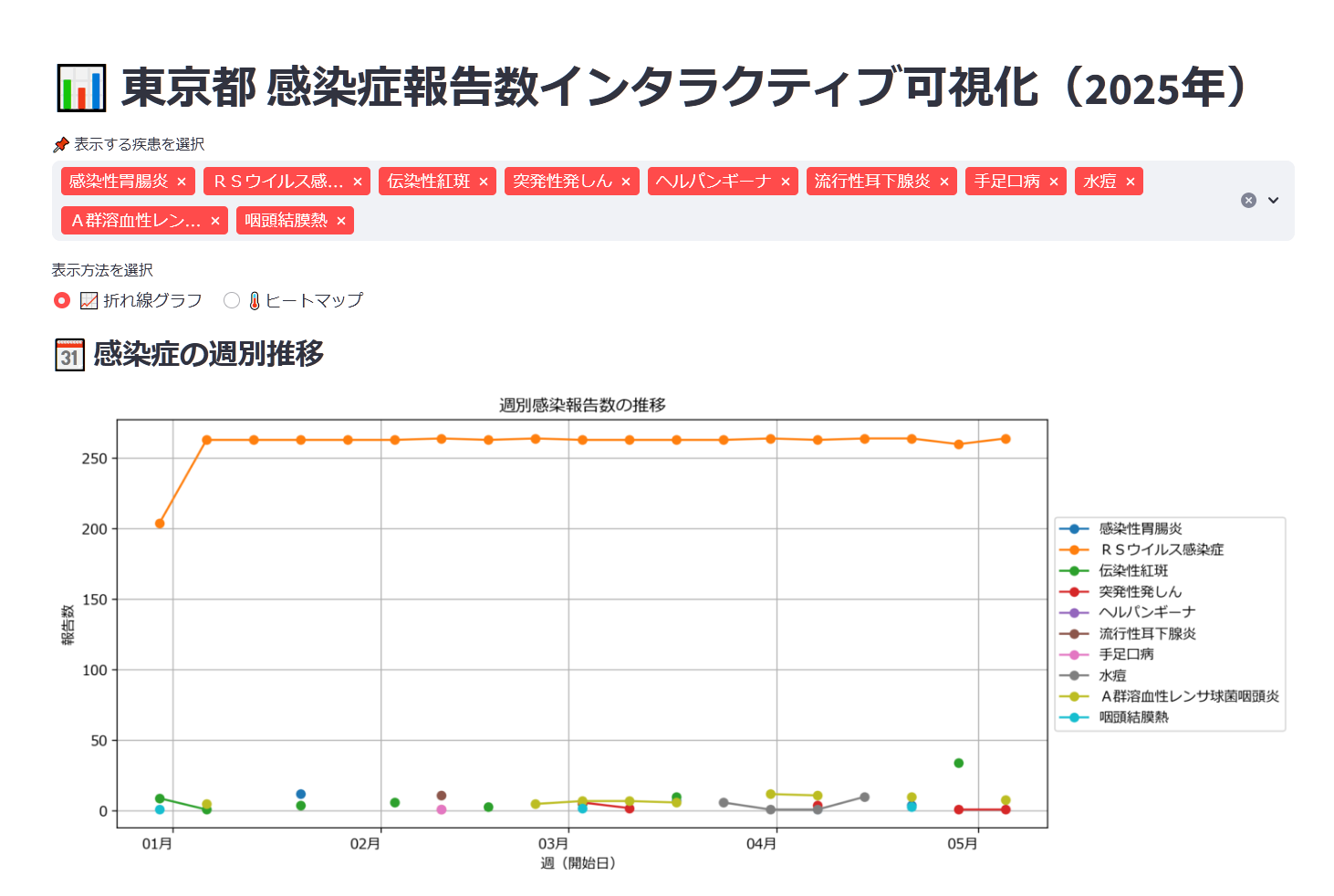1334x896 pixels.
Task: Remove the 水痘 tag
Action: tap(1131, 182)
